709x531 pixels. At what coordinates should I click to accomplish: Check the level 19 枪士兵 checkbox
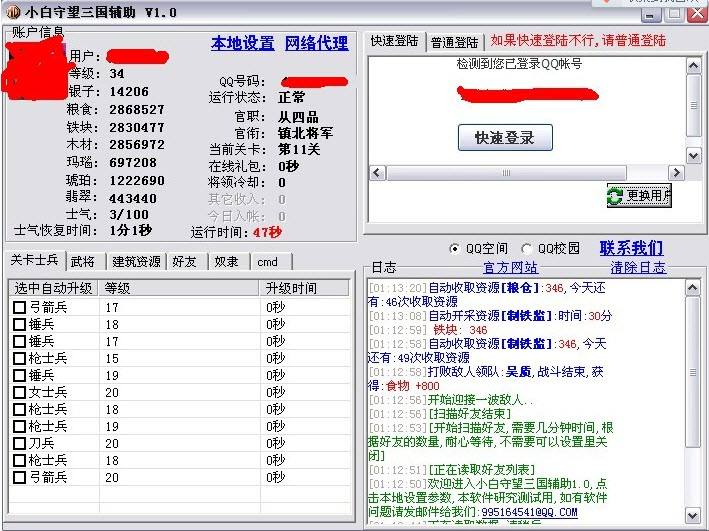pyautogui.click(x=19, y=427)
